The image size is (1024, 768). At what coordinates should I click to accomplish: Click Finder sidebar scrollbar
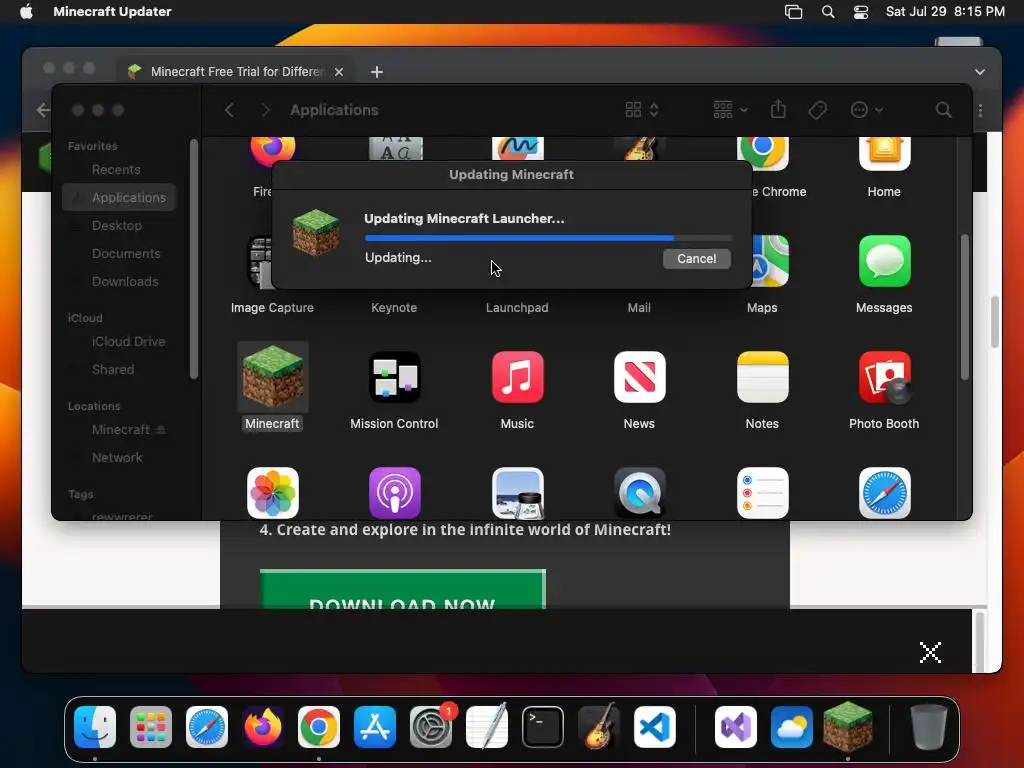(193, 259)
